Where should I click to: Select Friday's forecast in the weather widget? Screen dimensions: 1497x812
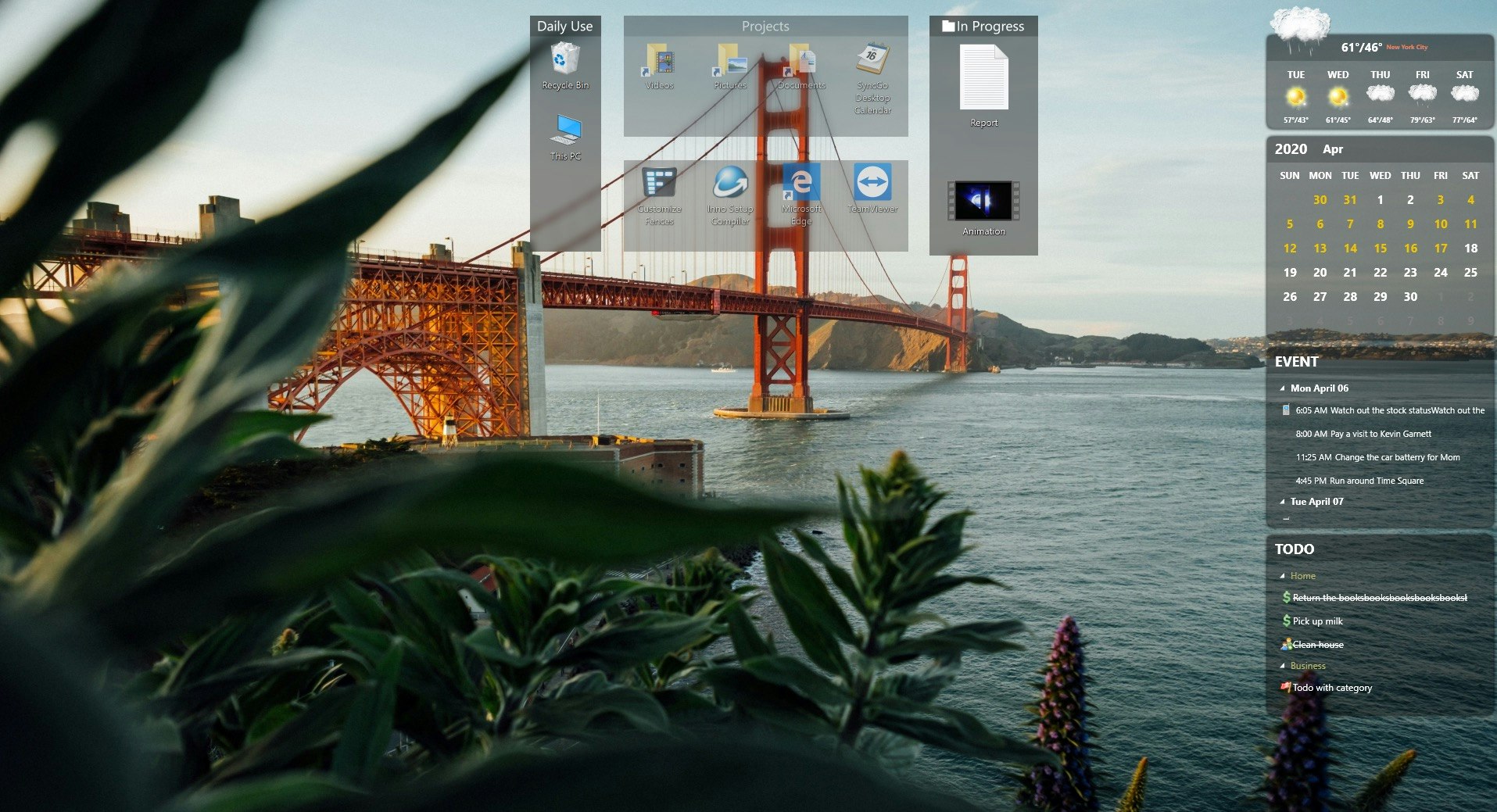coord(1422,95)
